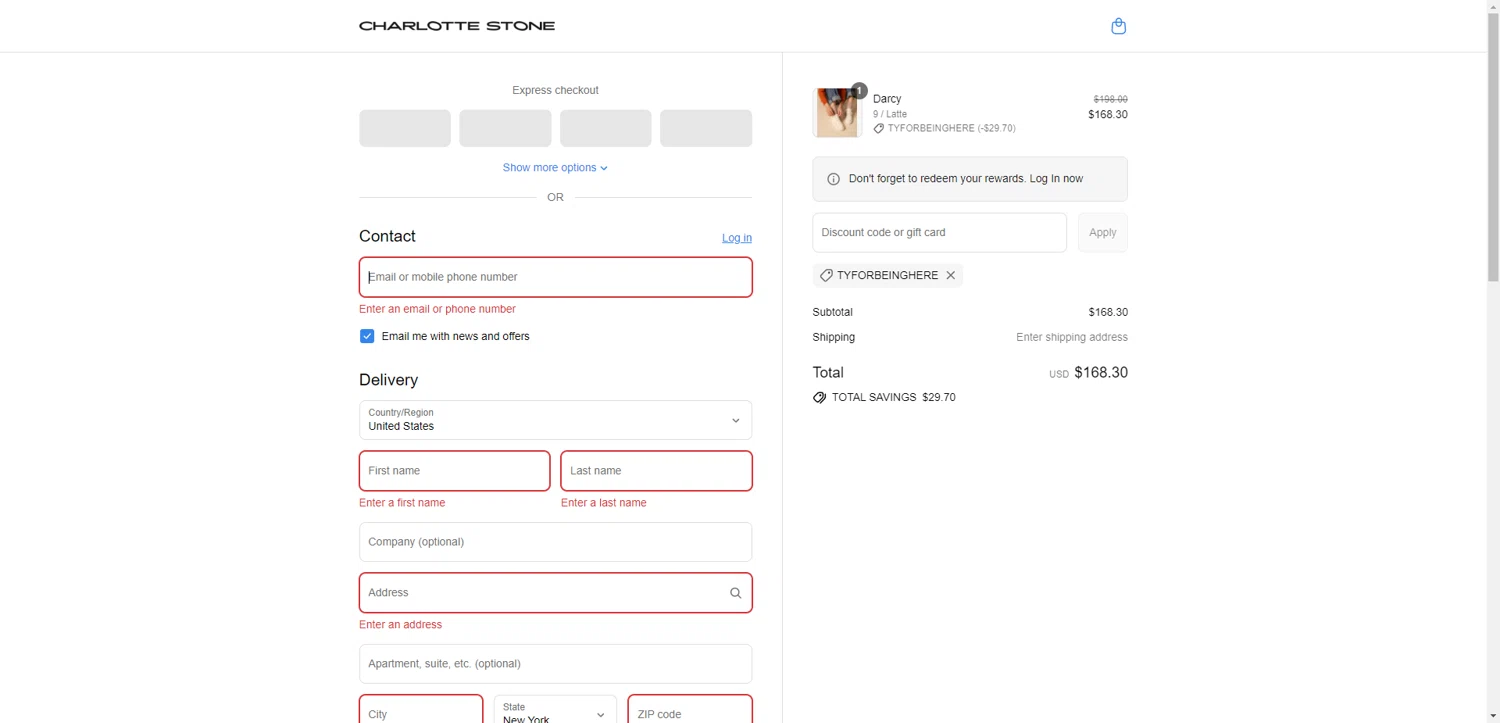Screen dimensions: 1500x723
Task: Remove the TYFORBEINGHERE discount code
Action: pos(951,275)
